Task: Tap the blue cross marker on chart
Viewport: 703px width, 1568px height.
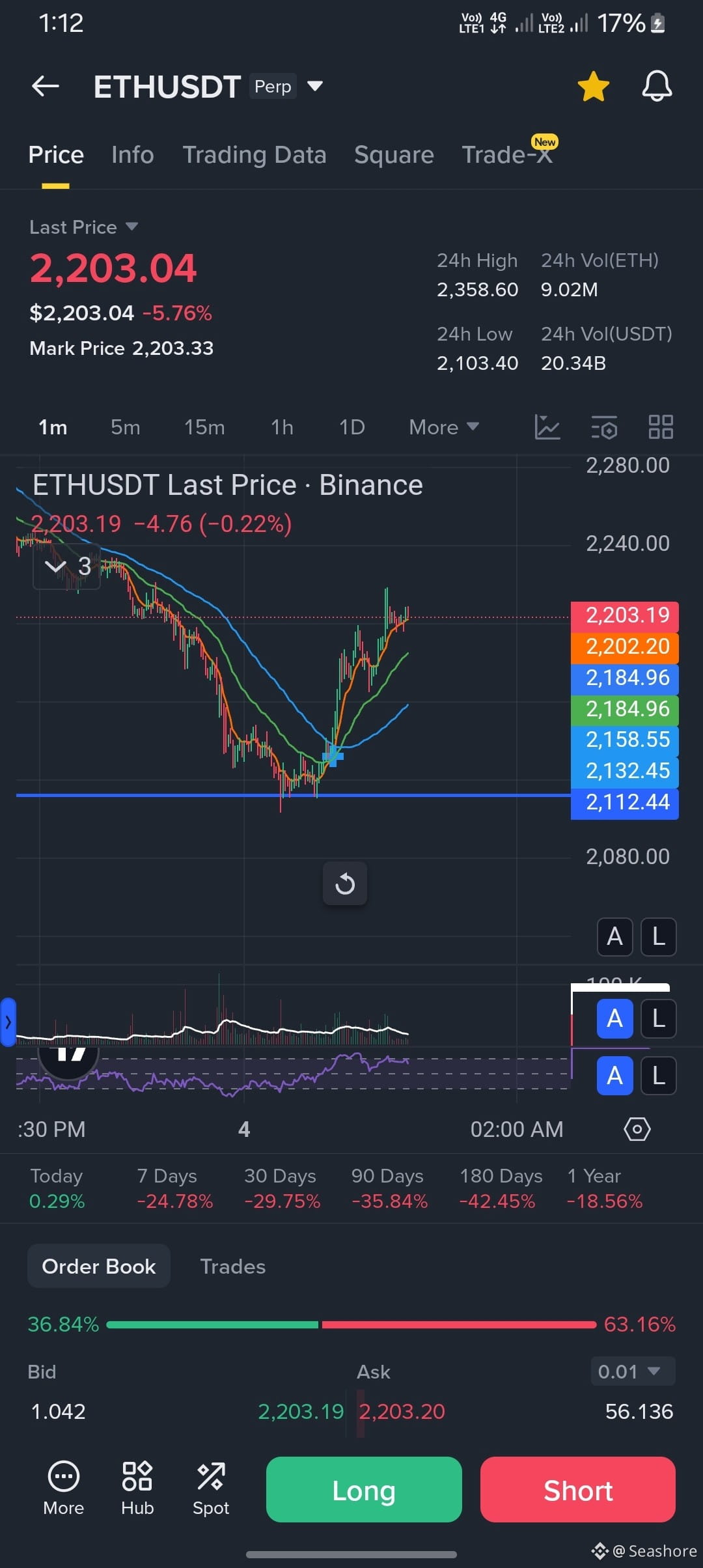Action: [x=333, y=756]
